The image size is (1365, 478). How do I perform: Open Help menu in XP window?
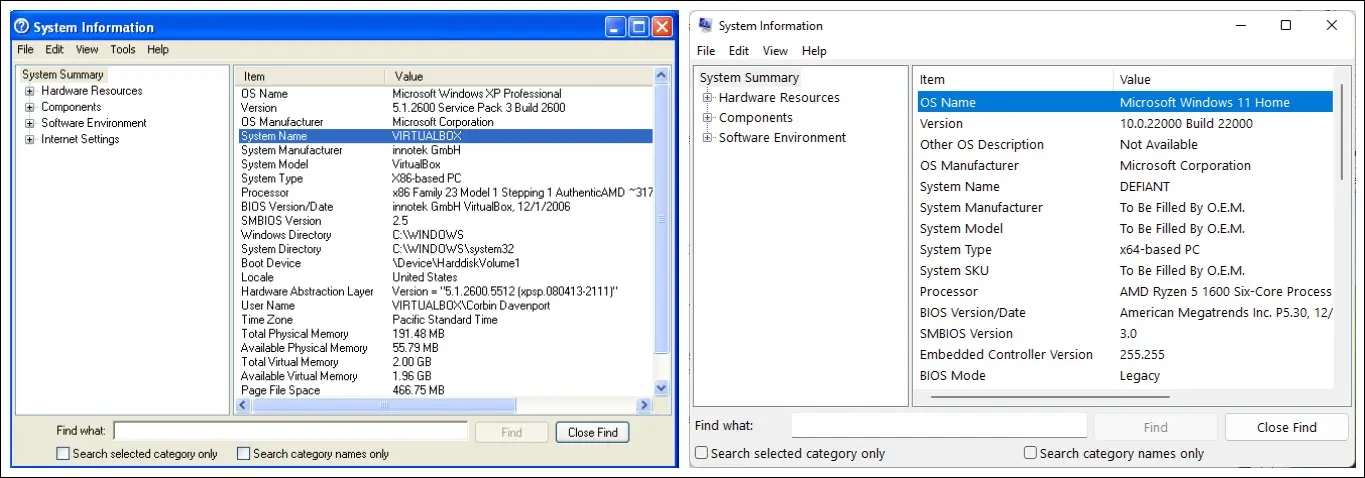(158, 49)
